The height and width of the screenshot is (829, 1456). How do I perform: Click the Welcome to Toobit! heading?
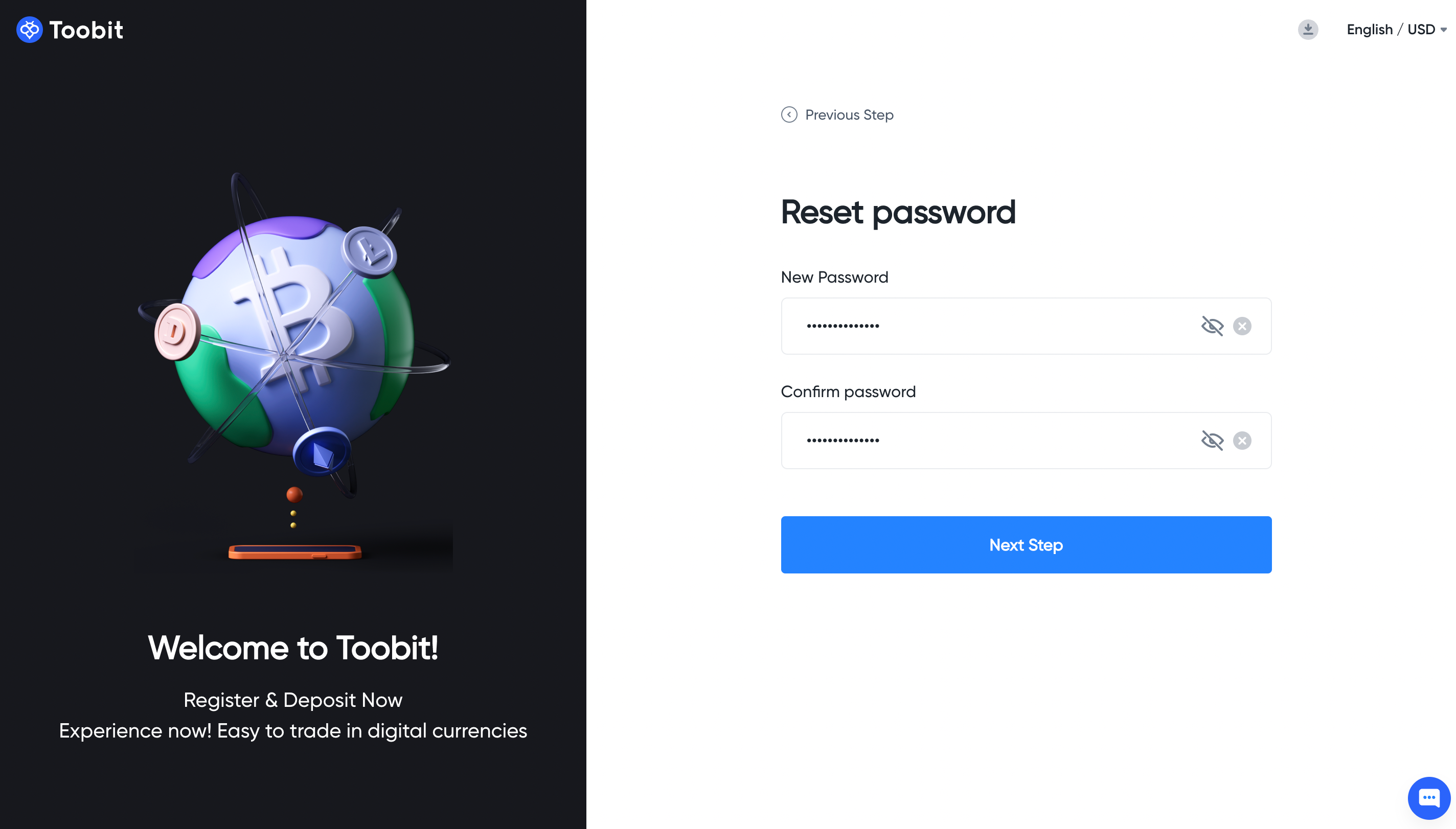(x=292, y=648)
